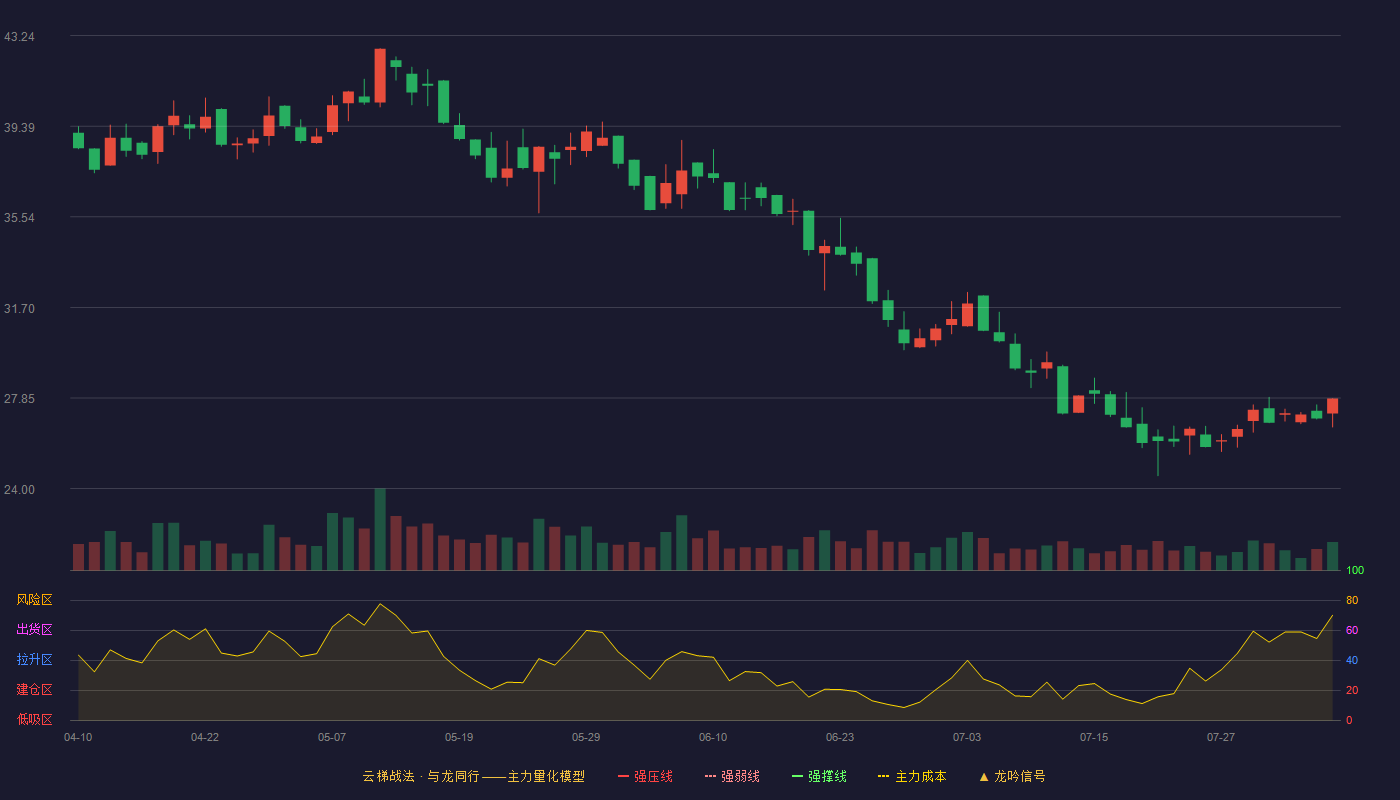Select the 24.00 price axis label
Screen dimensions: 1400x800
19,489
